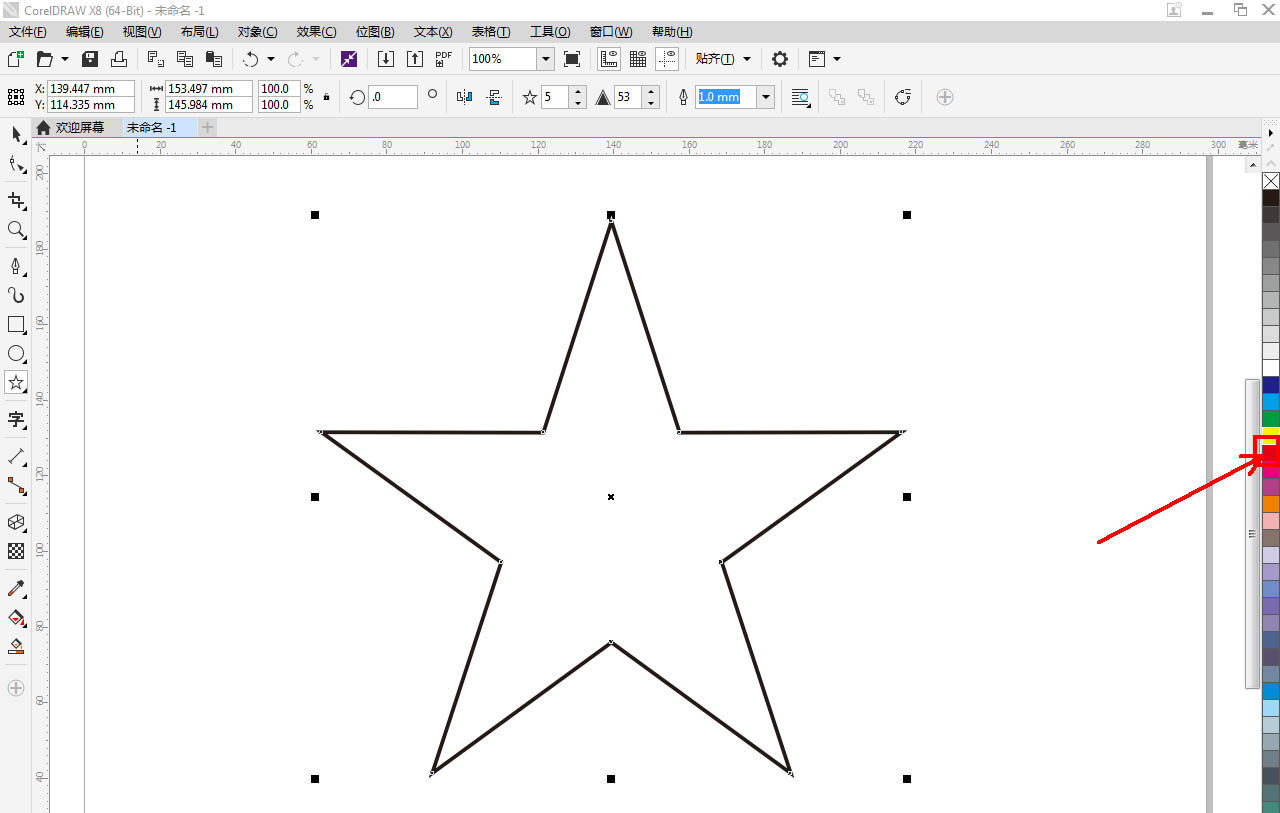Expand the zoom level 100% dropdown
The height and width of the screenshot is (813, 1280).
coord(545,59)
